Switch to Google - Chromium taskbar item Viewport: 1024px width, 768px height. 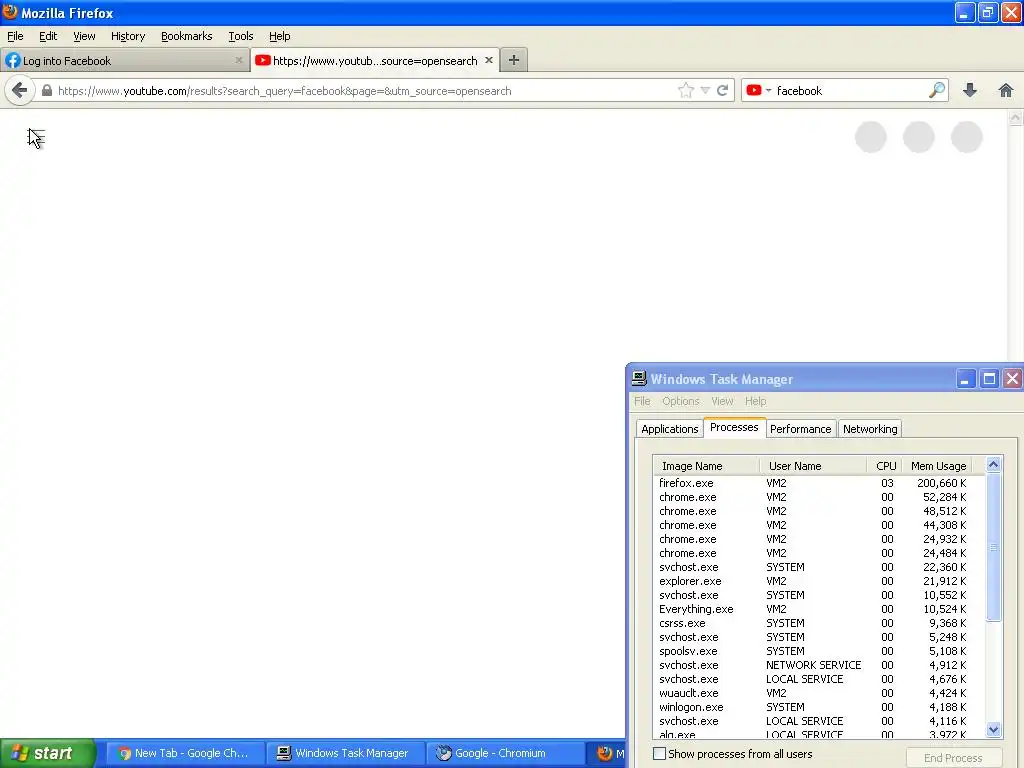(x=505, y=753)
